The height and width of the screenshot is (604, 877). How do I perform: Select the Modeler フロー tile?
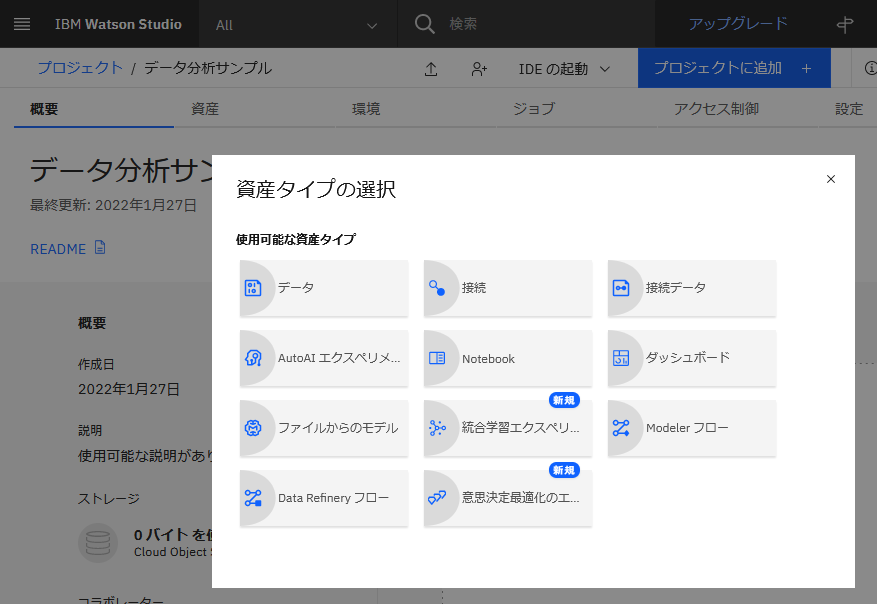tap(692, 428)
